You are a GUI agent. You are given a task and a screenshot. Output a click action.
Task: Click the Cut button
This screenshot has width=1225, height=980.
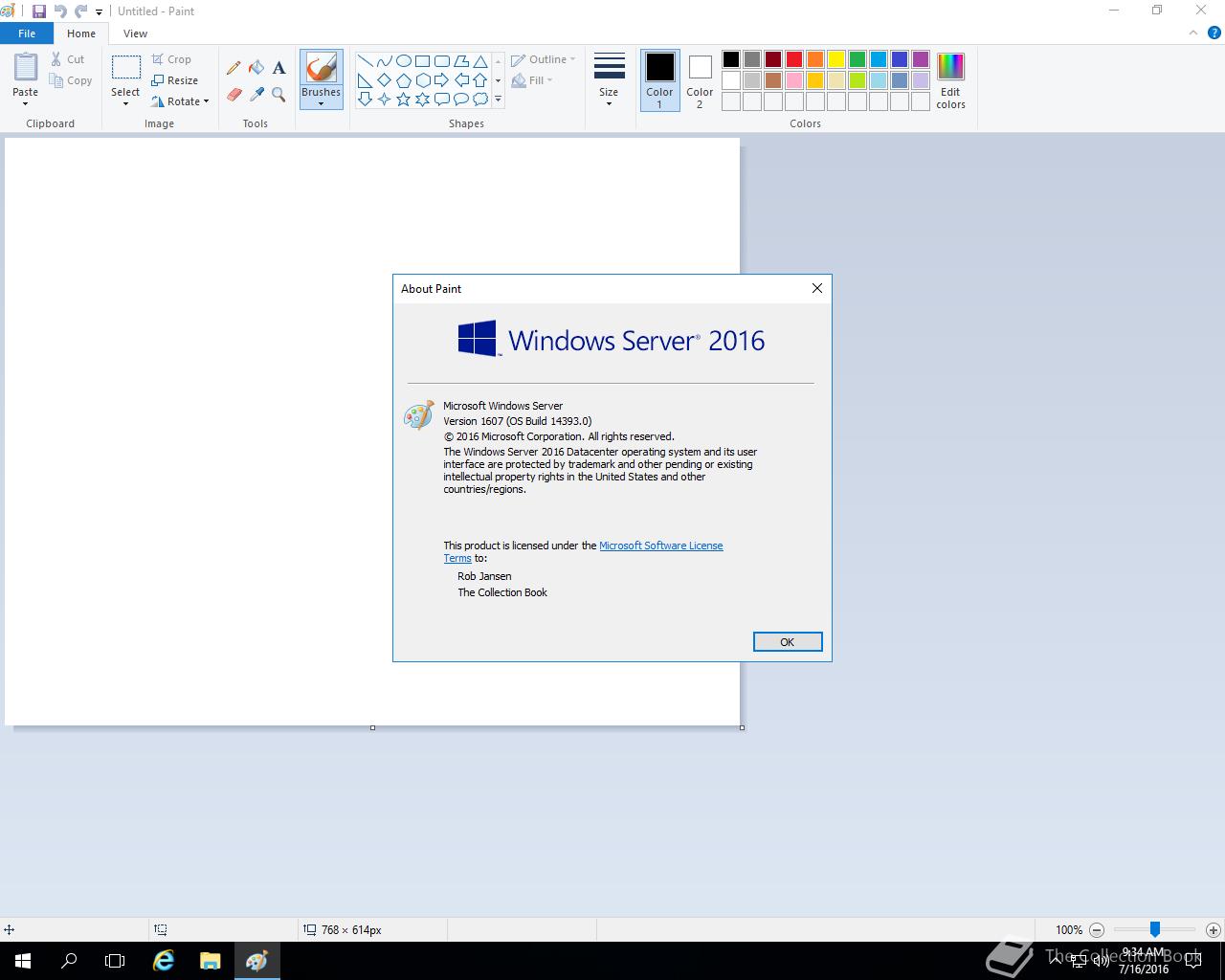coord(68,59)
